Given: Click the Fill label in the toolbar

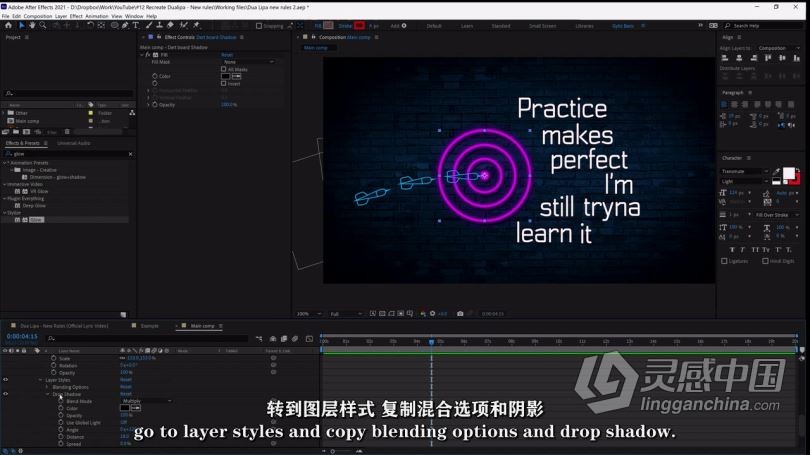Looking at the screenshot, I should coord(318,26).
